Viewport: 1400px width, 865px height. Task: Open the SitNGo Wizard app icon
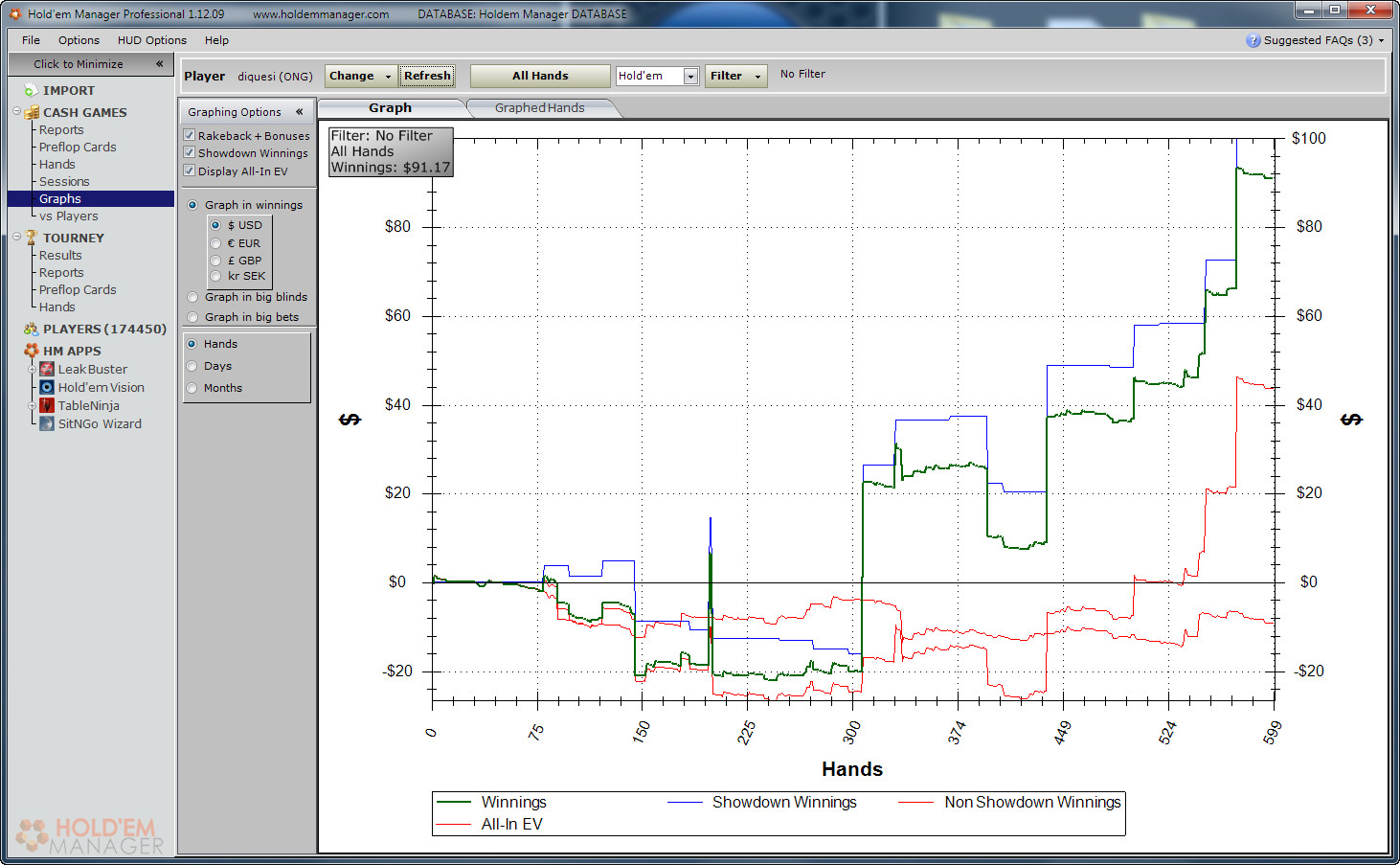[47, 423]
